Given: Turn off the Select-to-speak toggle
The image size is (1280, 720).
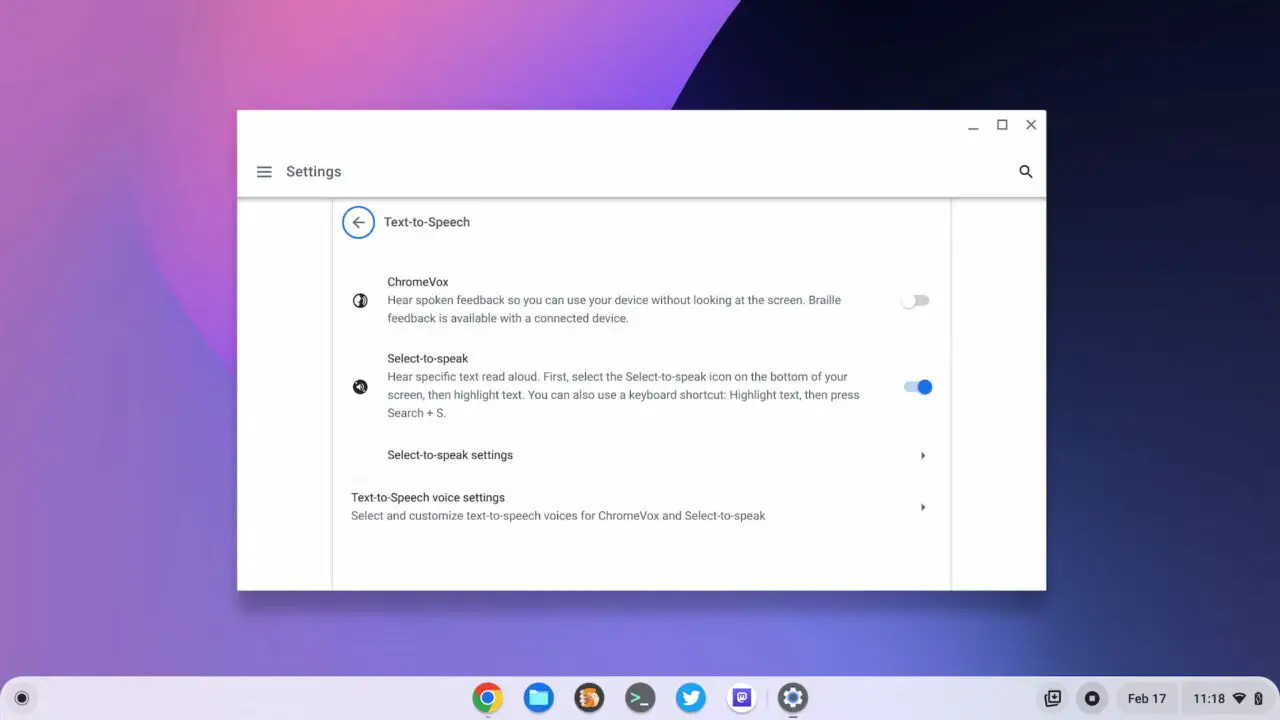Looking at the screenshot, I should pos(918,387).
